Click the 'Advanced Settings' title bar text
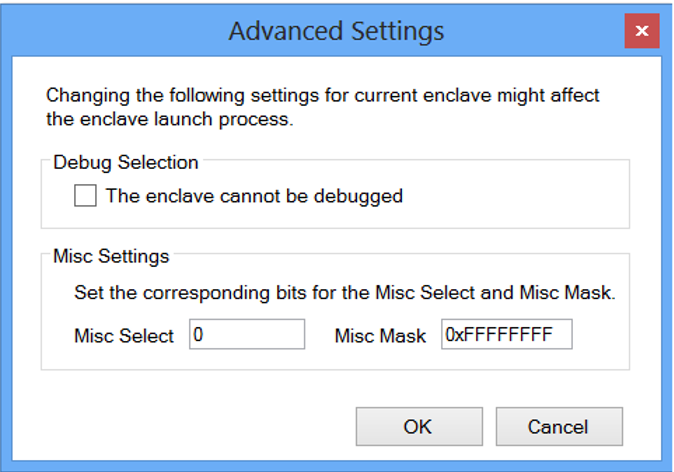 click(x=336, y=31)
